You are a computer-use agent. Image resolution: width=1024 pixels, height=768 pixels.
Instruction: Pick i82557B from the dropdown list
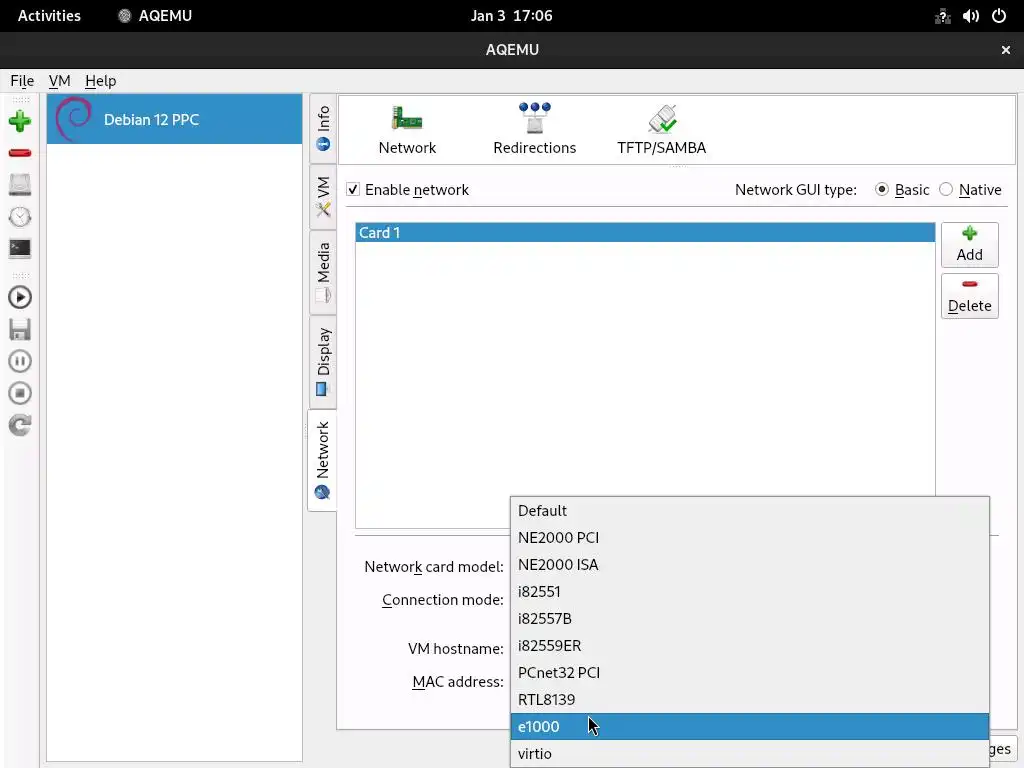[x=750, y=618]
